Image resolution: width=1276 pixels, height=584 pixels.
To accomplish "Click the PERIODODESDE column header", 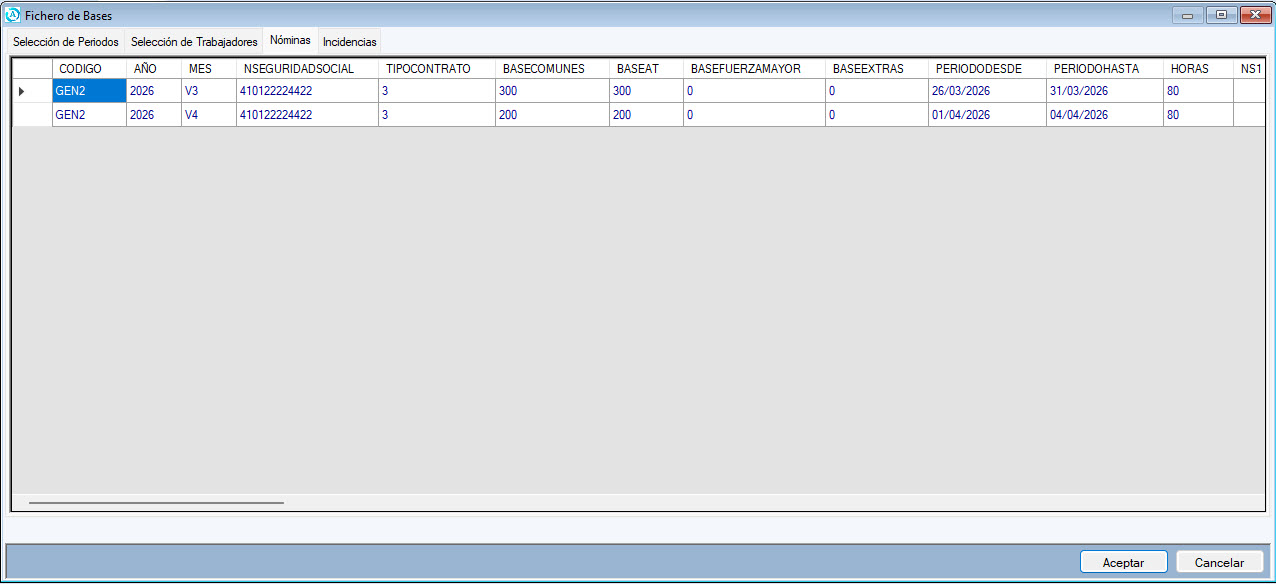I will pos(978,69).
